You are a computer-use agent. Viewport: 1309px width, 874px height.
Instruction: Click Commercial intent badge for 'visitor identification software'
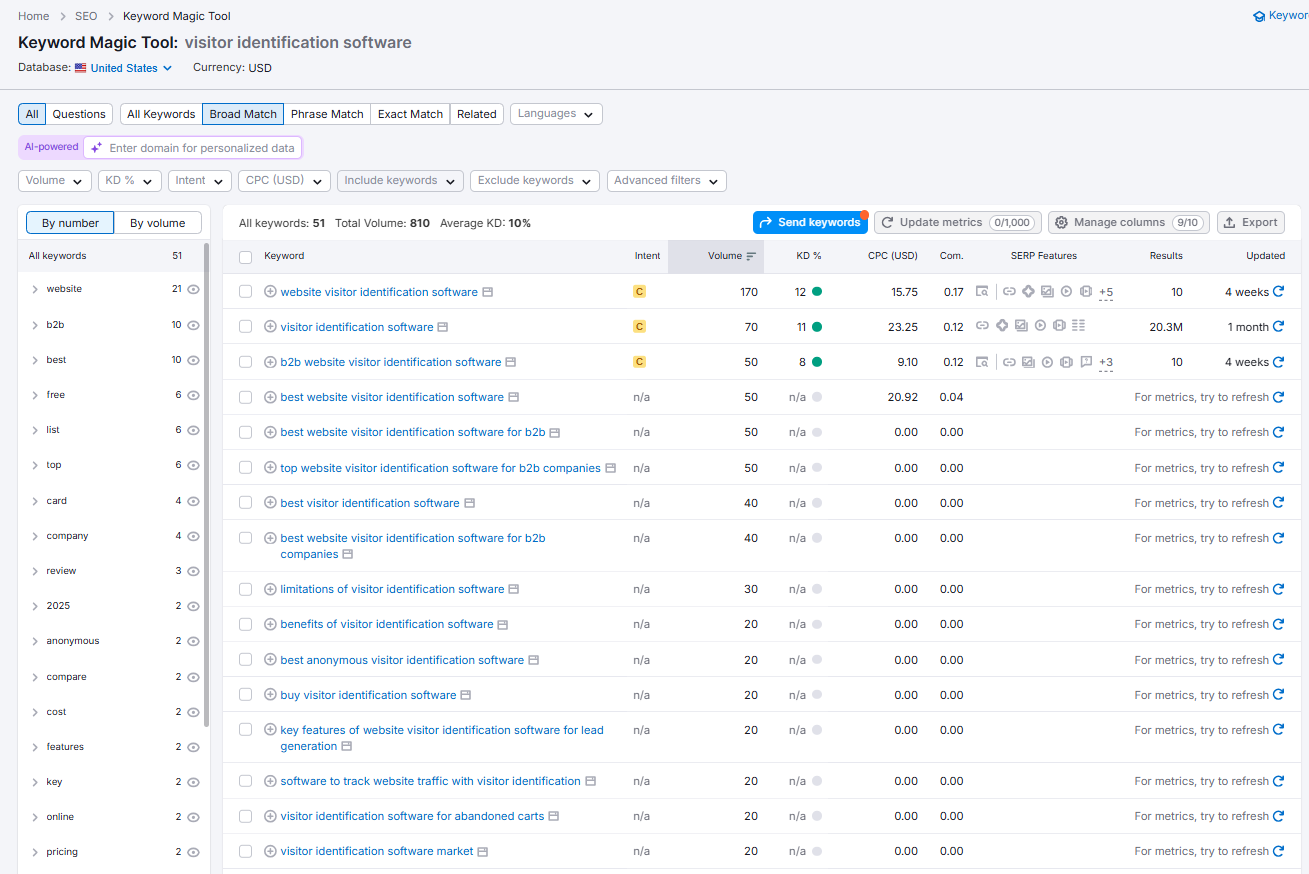(640, 327)
